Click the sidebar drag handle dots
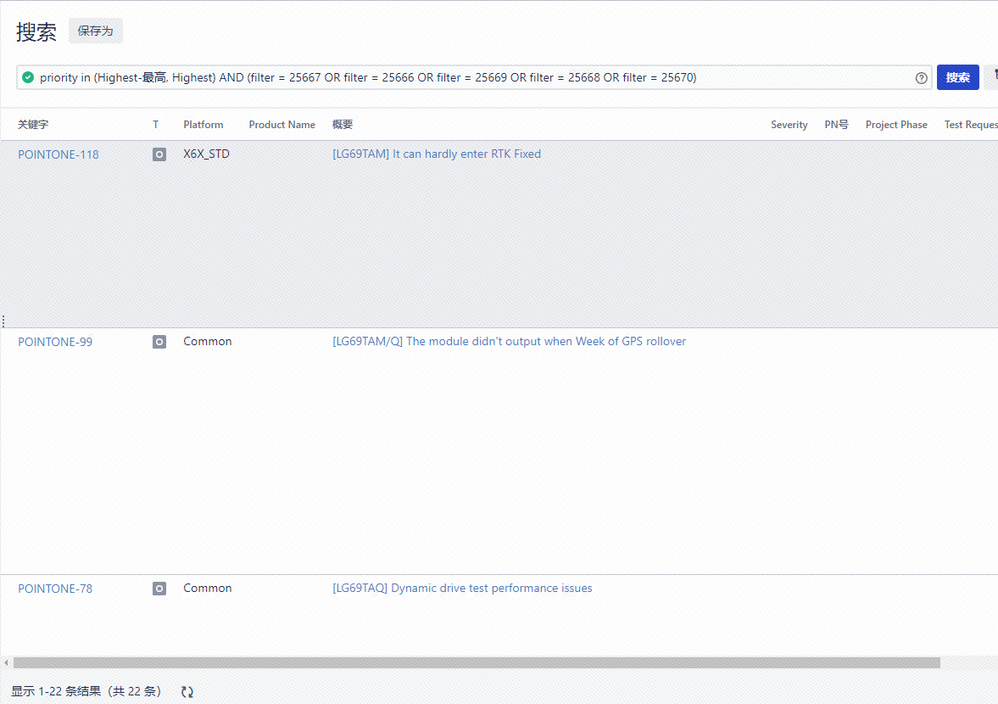This screenshot has height=704, width=998. 3,321
